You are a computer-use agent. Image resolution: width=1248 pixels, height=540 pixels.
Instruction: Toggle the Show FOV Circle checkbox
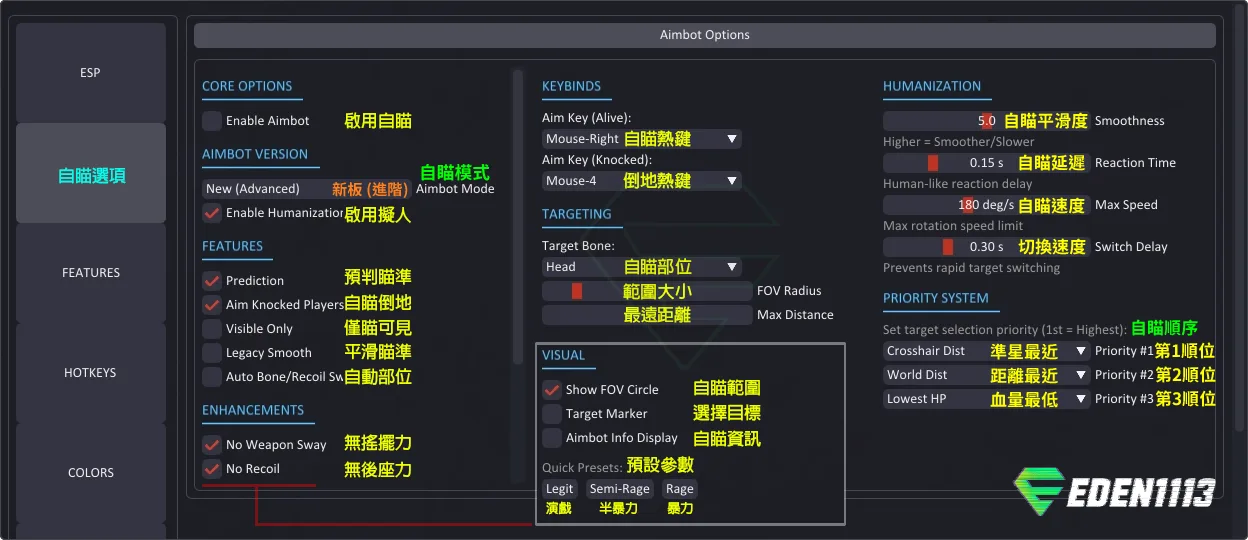552,390
